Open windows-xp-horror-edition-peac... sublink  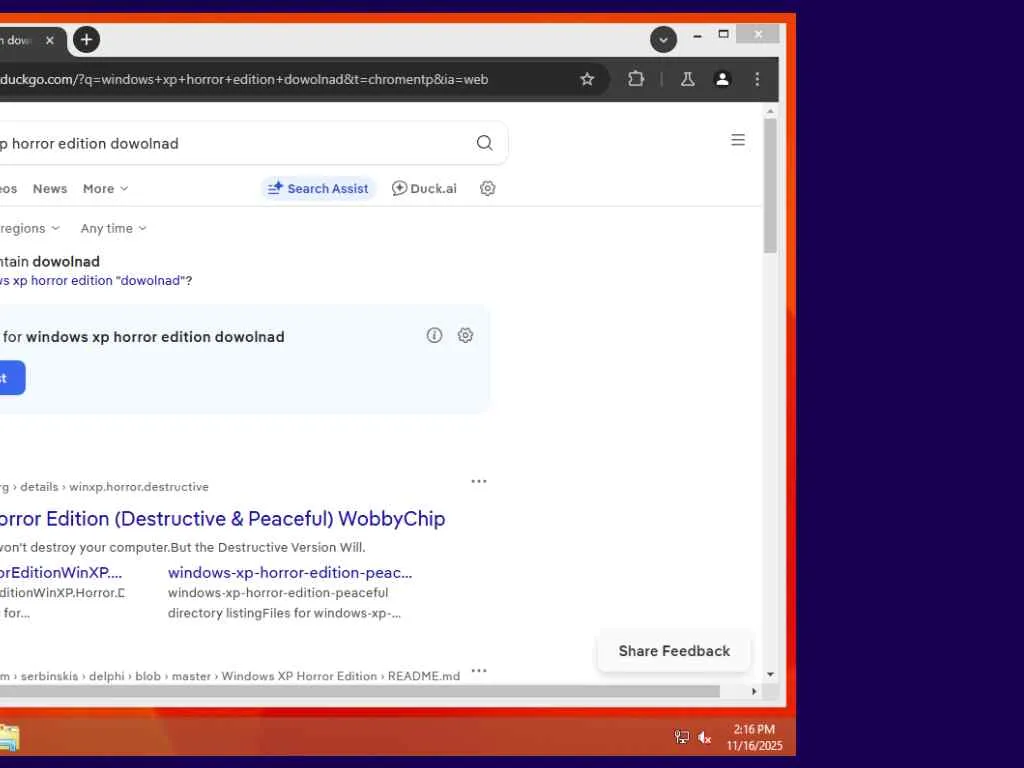point(290,573)
